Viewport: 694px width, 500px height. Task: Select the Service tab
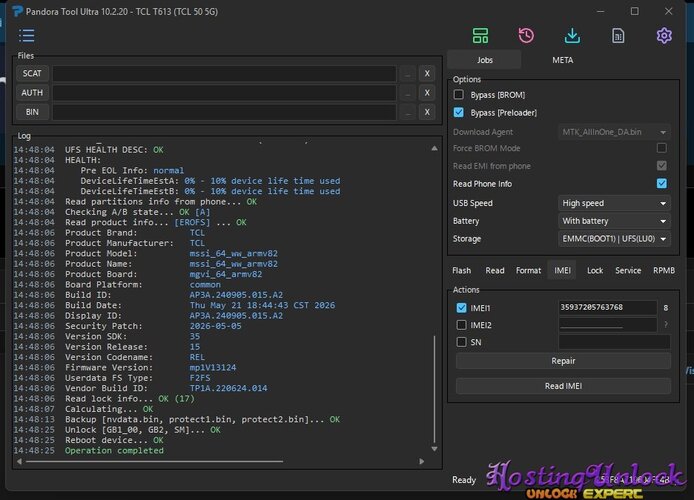(x=628, y=270)
